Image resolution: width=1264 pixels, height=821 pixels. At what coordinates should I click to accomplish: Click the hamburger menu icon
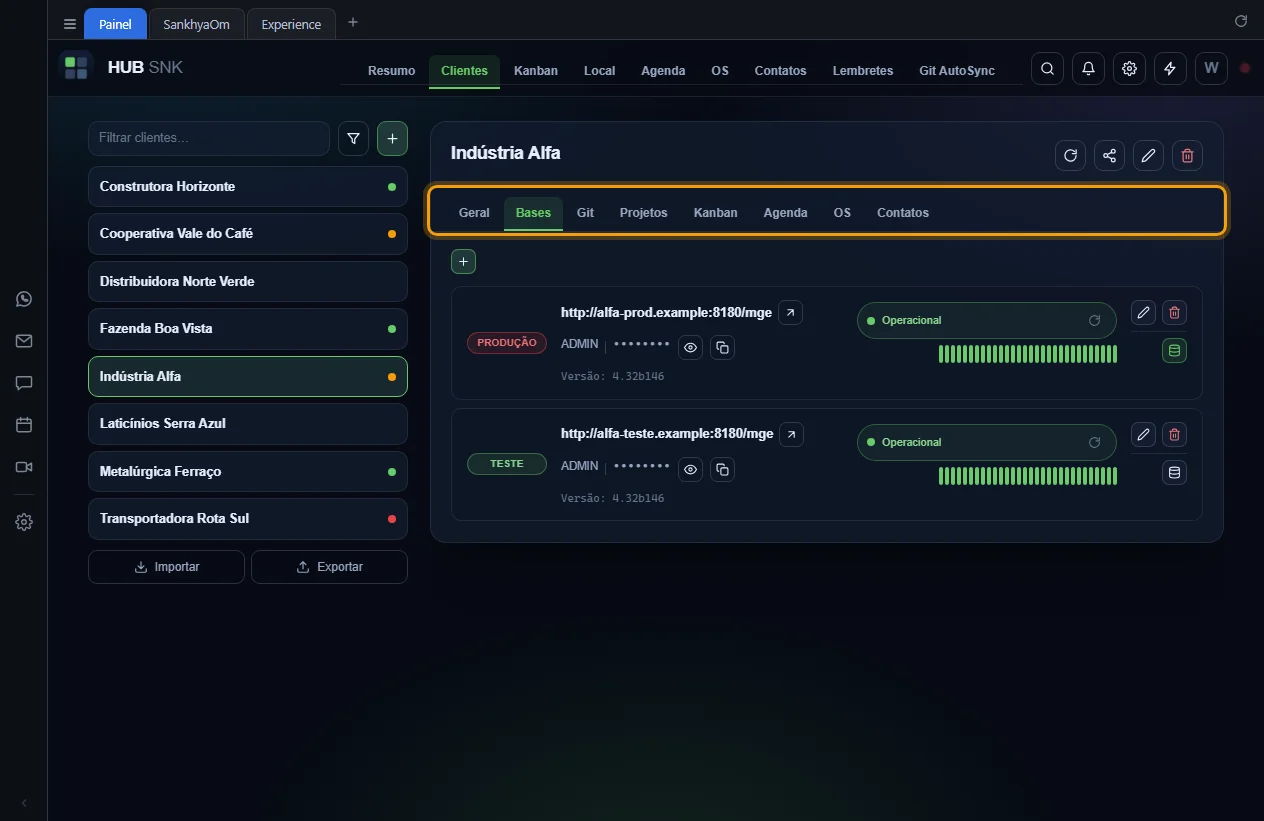point(69,24)
